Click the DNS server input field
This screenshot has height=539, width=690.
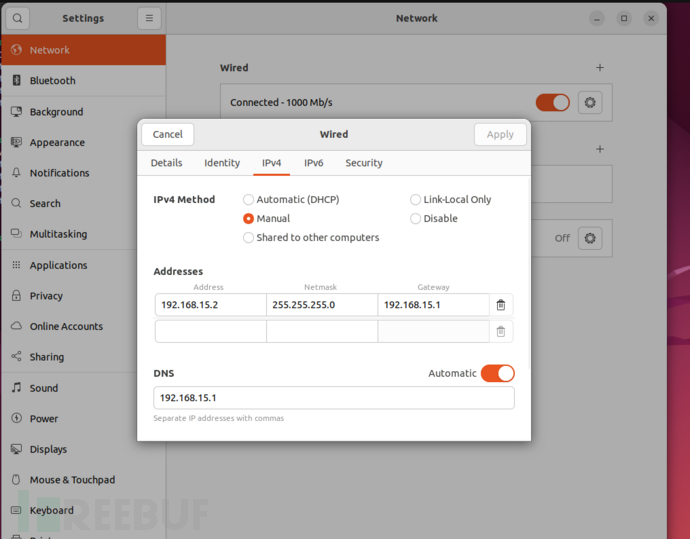coord(333,398)
